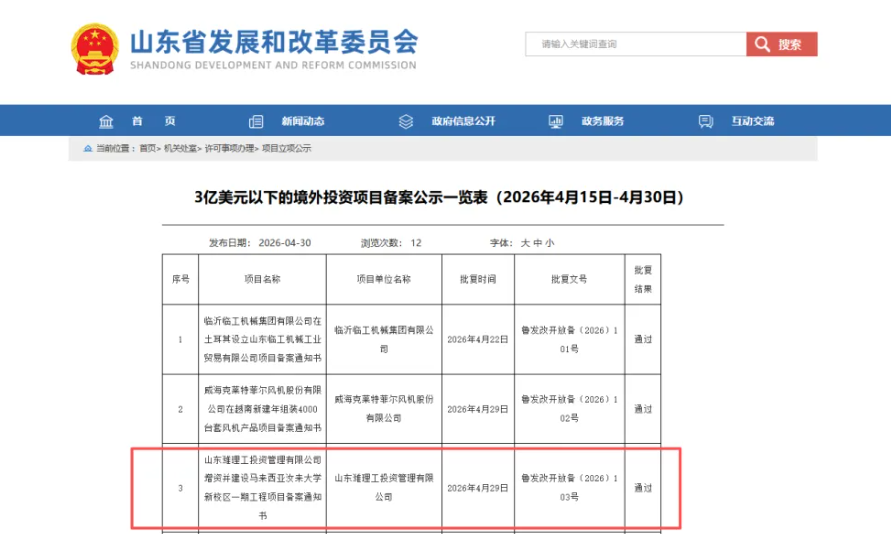Click document number ending 103号

pyautogui.click(x=569, y=487)
